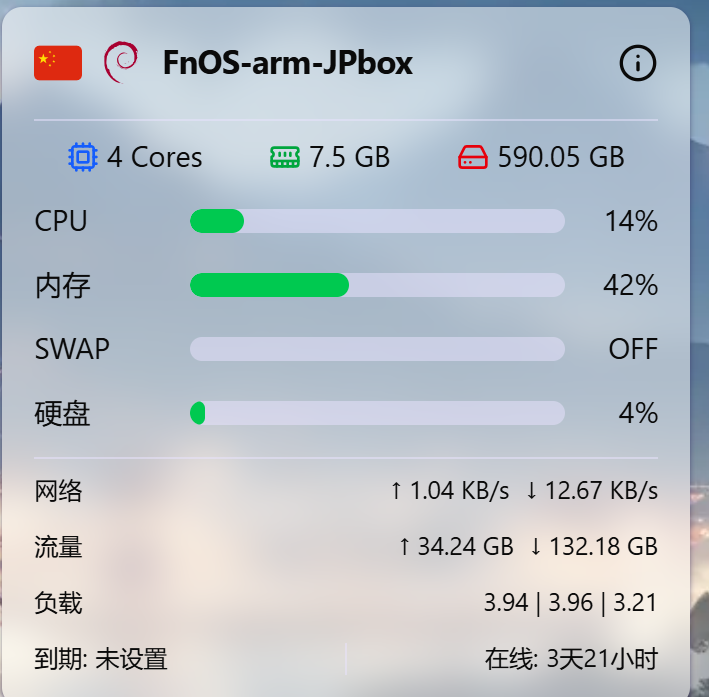
Task: Click the FnOS-arm-JPbox server name
Action: 288,64
